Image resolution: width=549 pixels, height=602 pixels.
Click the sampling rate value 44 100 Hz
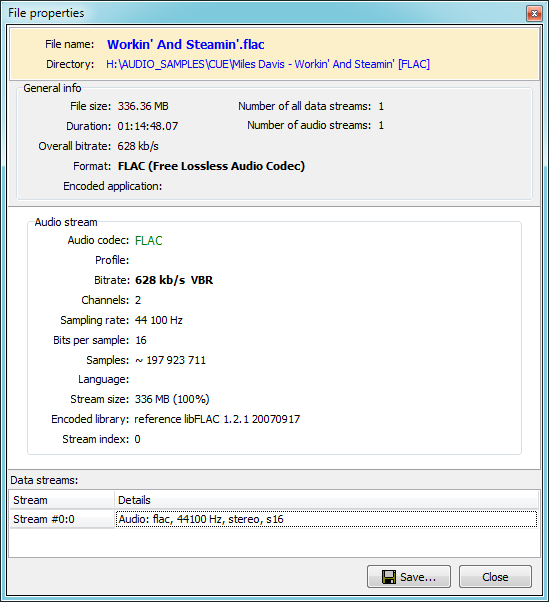[159, 320]
